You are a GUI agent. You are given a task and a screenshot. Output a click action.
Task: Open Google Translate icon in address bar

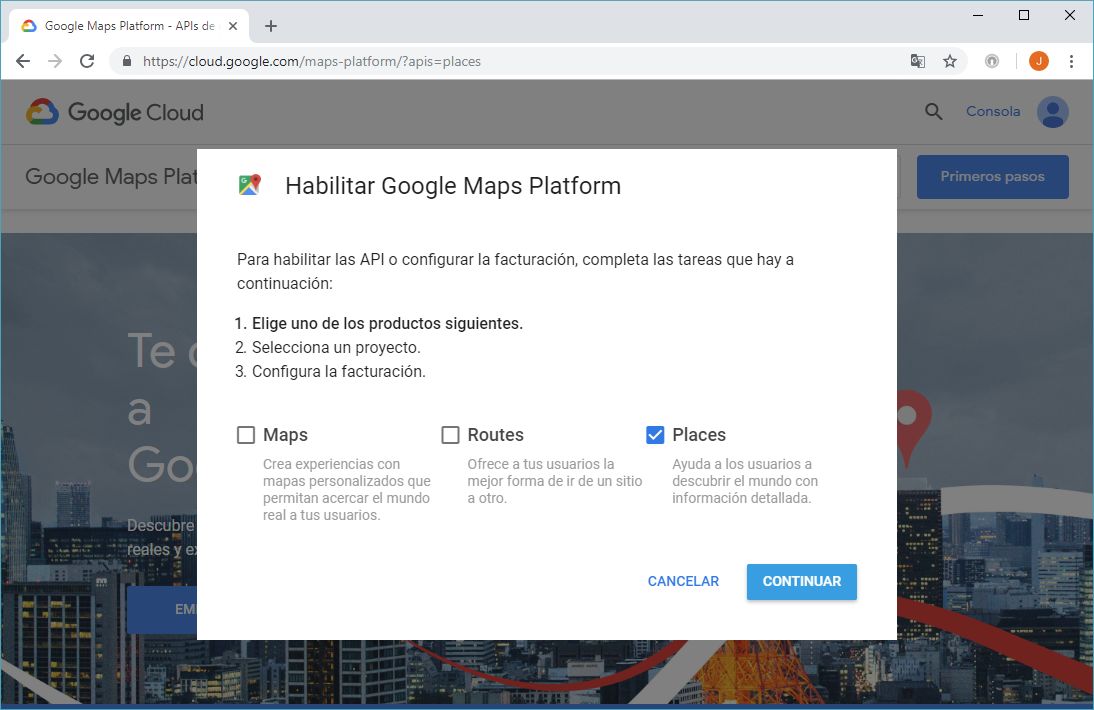918,61
